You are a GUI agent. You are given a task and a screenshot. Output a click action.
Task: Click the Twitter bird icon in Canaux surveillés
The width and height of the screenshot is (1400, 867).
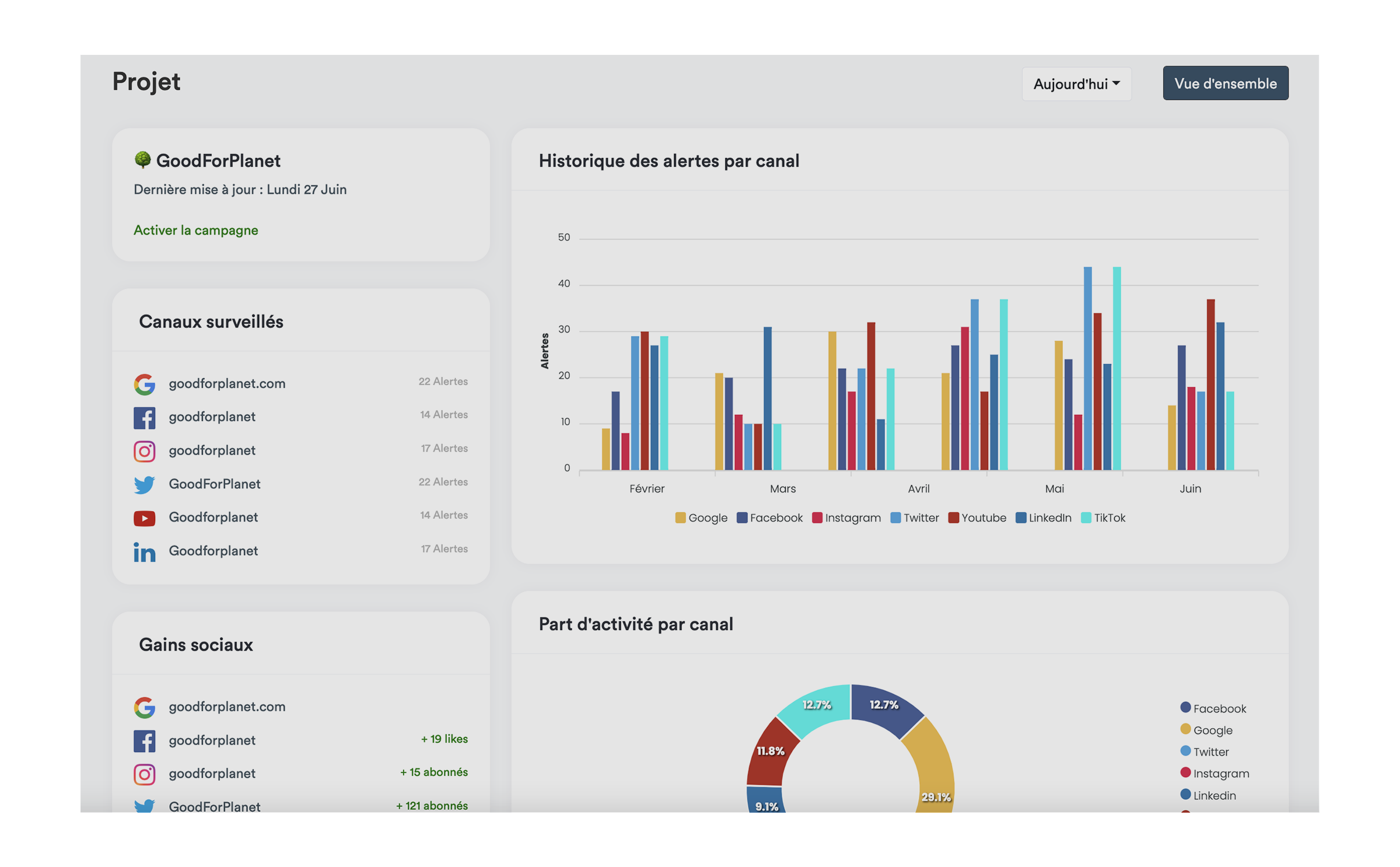click(144, 484)
